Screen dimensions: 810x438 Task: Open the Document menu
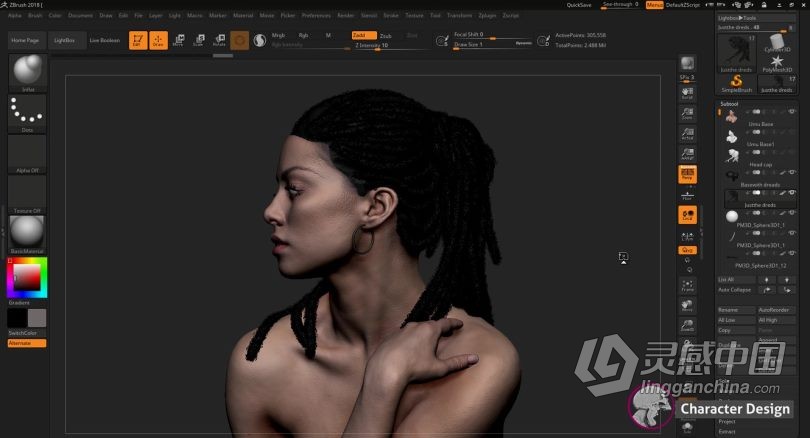[x=81, y=15]
